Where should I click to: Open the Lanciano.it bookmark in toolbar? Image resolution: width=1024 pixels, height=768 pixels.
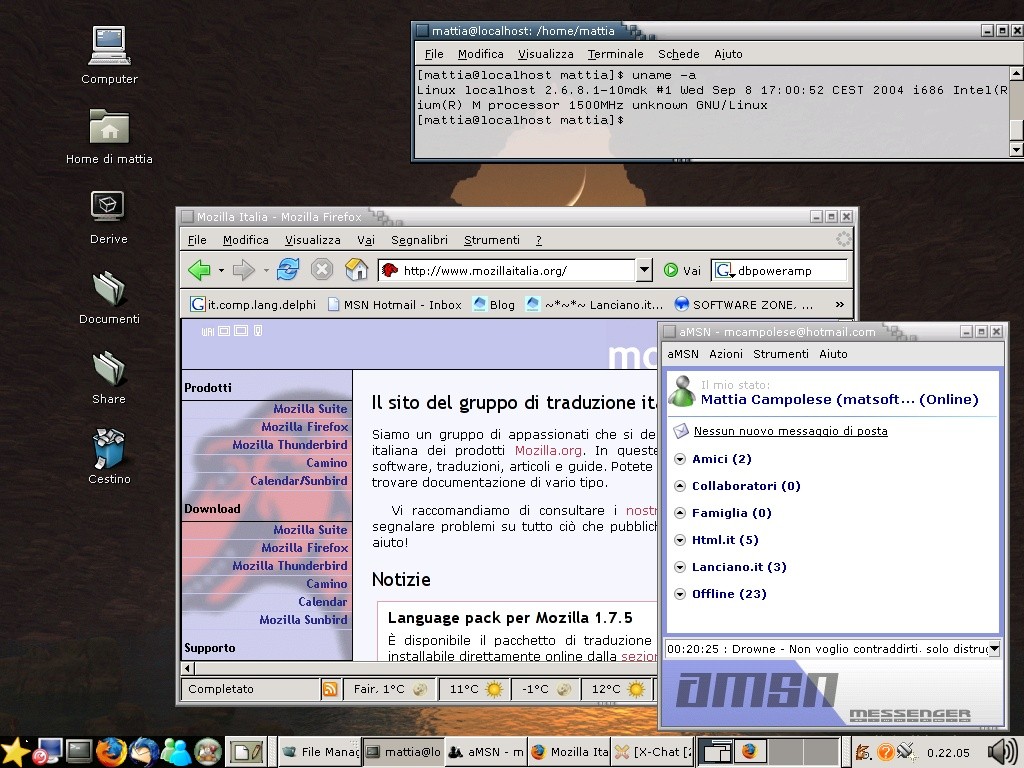tap(594, 304)
